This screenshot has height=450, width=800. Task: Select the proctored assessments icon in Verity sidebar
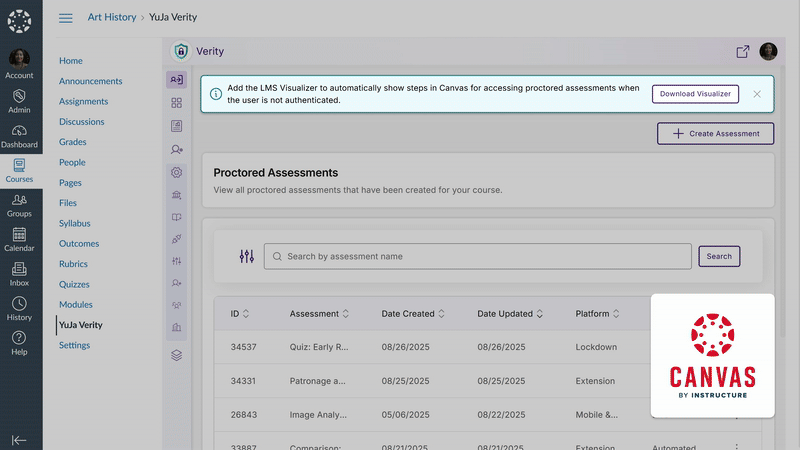(x=177, y=80)
